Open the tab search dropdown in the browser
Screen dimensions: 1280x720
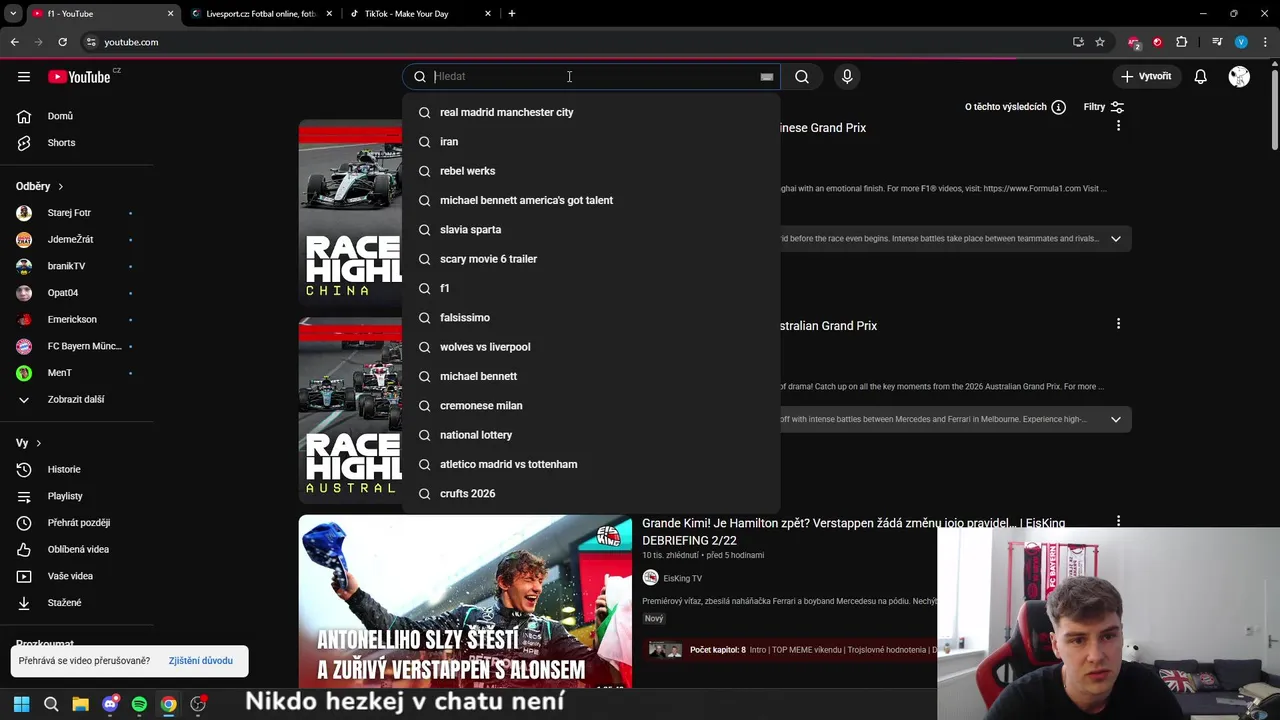[x=13, y=14]
